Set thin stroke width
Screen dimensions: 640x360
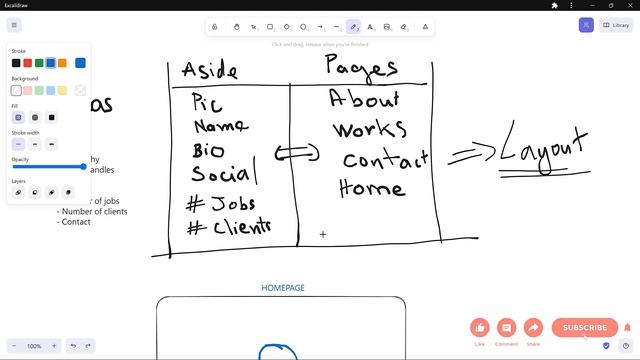pyautogui.click(x=18, y=144)
